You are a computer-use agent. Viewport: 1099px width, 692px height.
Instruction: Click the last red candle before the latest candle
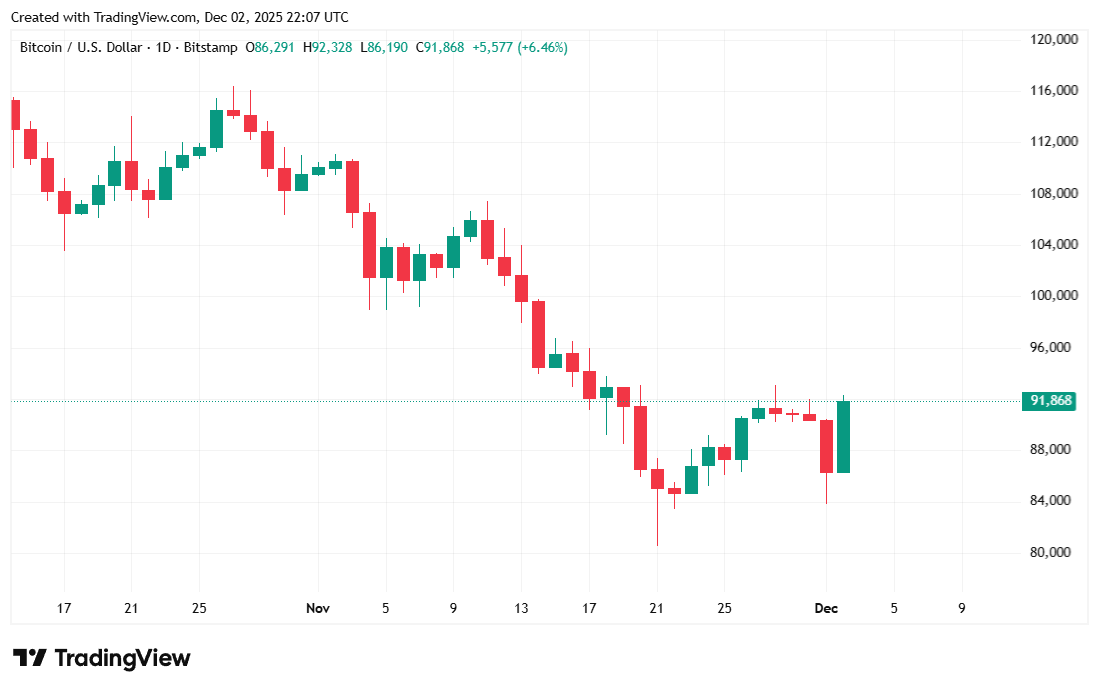tap(827, 446)
